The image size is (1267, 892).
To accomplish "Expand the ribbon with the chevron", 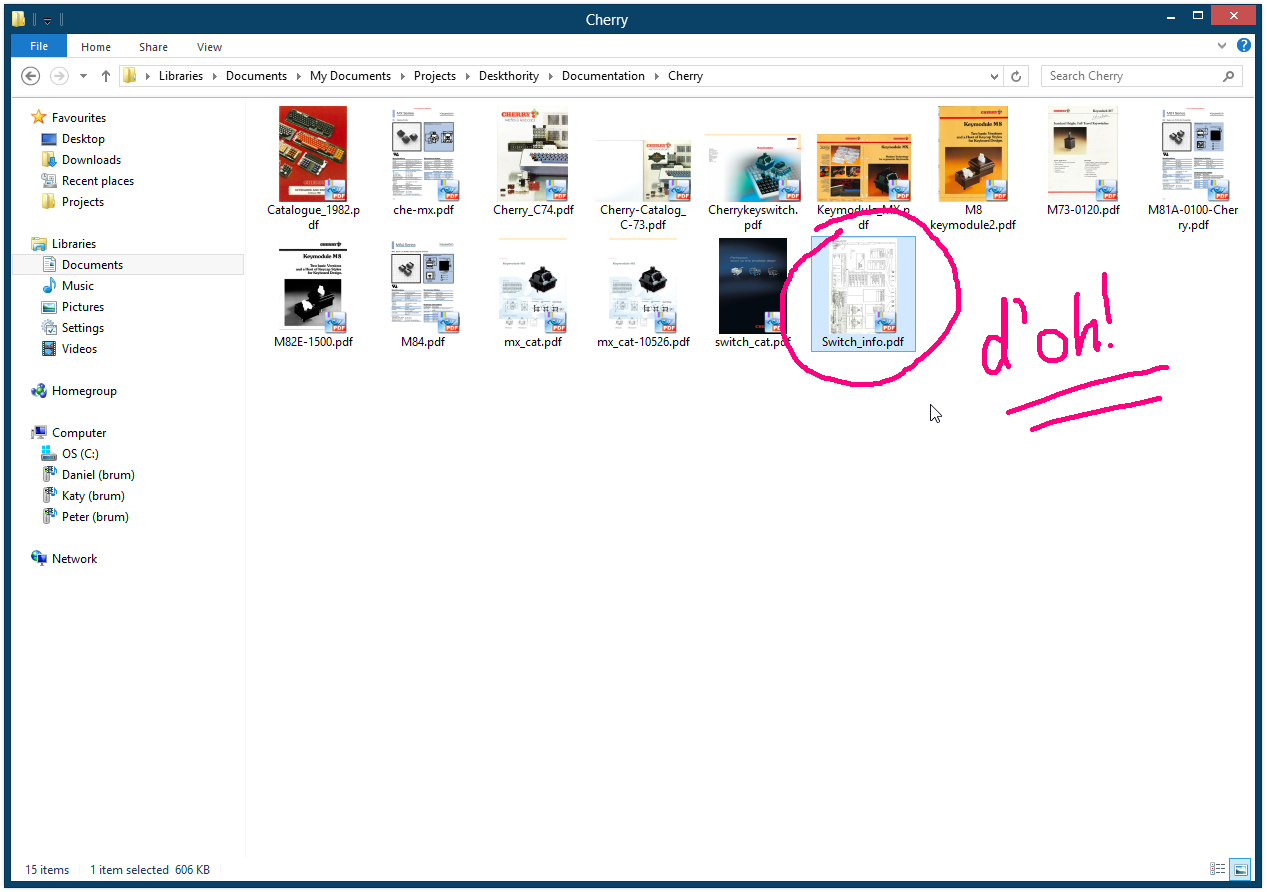I will [x=1222, y=46].
